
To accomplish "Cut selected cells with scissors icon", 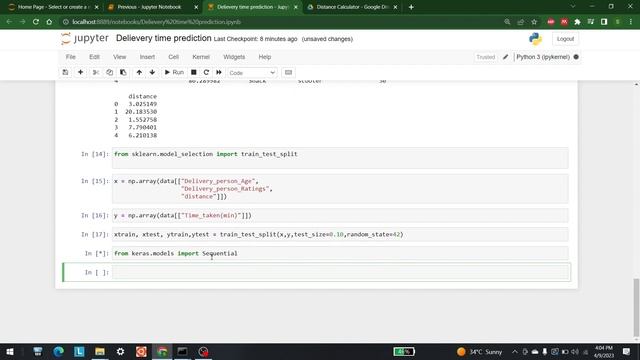I will coord(96,72).
